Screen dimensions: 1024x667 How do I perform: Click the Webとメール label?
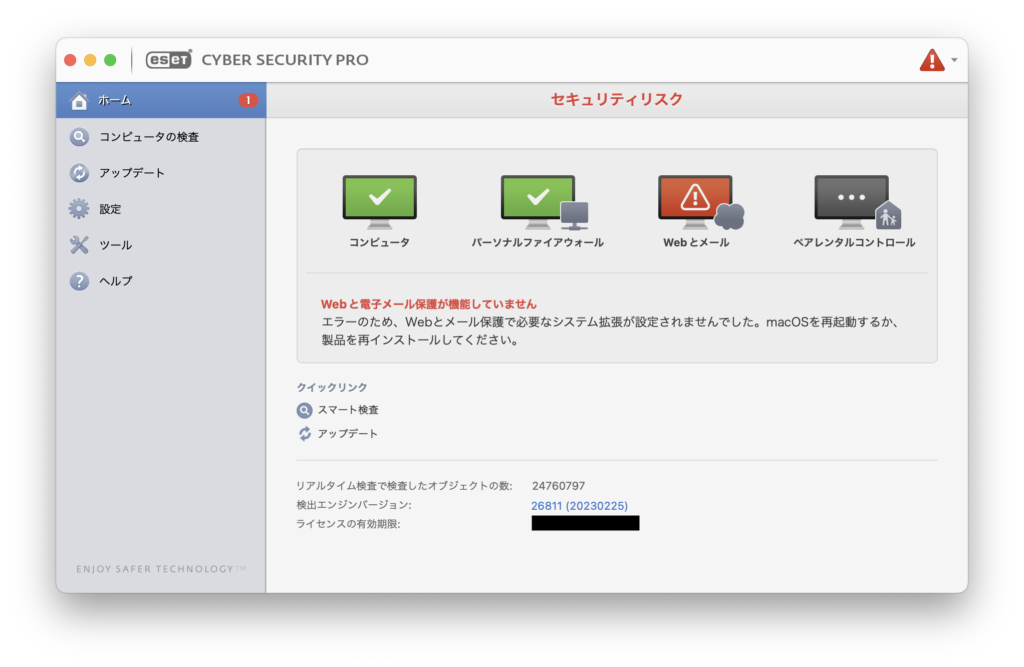pos(696,242)
